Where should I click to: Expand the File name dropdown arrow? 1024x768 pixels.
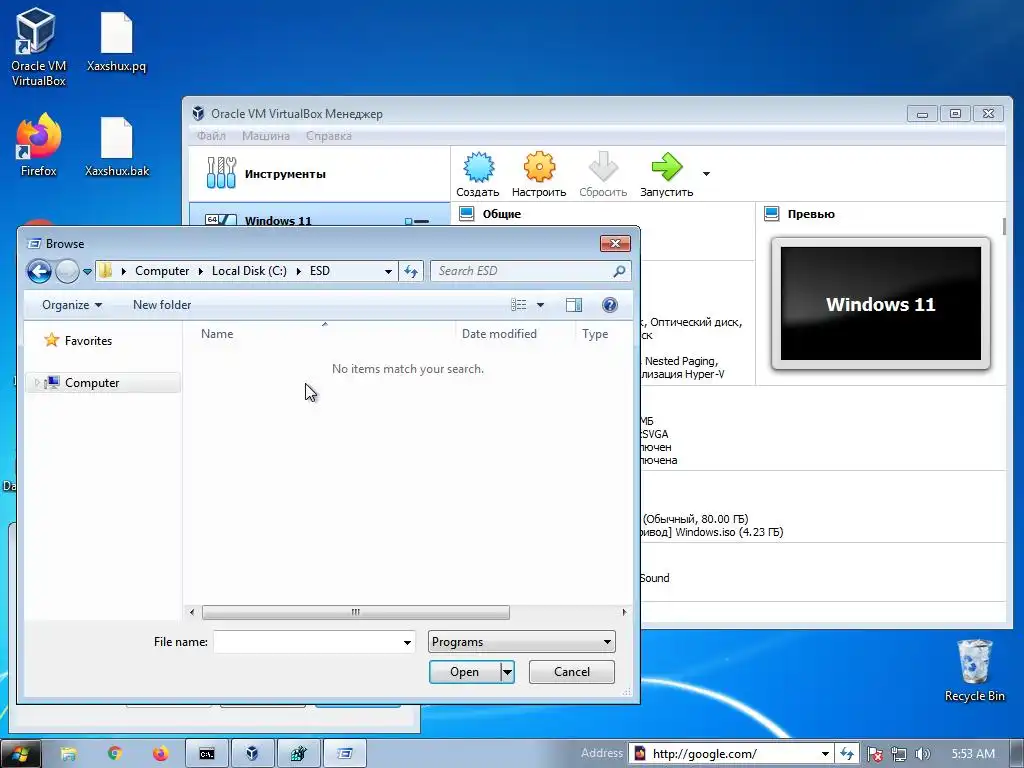click(408, 643)
